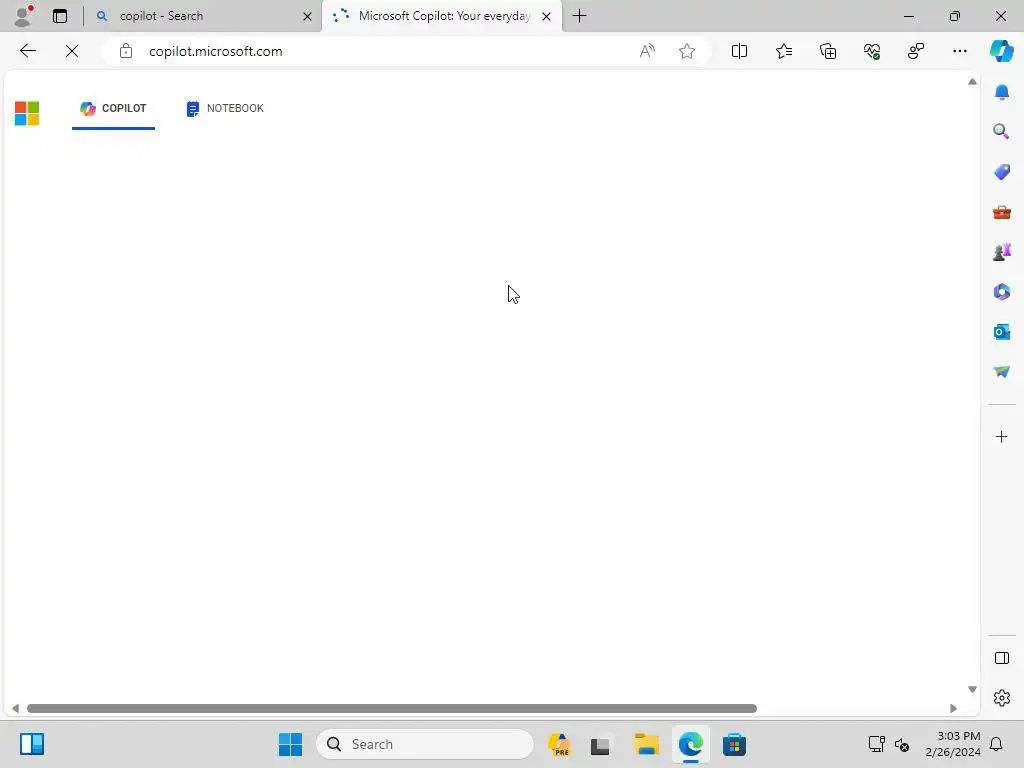This screenshot has width=1024, height=768.
Task: Open the Windows Widgets button
Action: (31, 744)
